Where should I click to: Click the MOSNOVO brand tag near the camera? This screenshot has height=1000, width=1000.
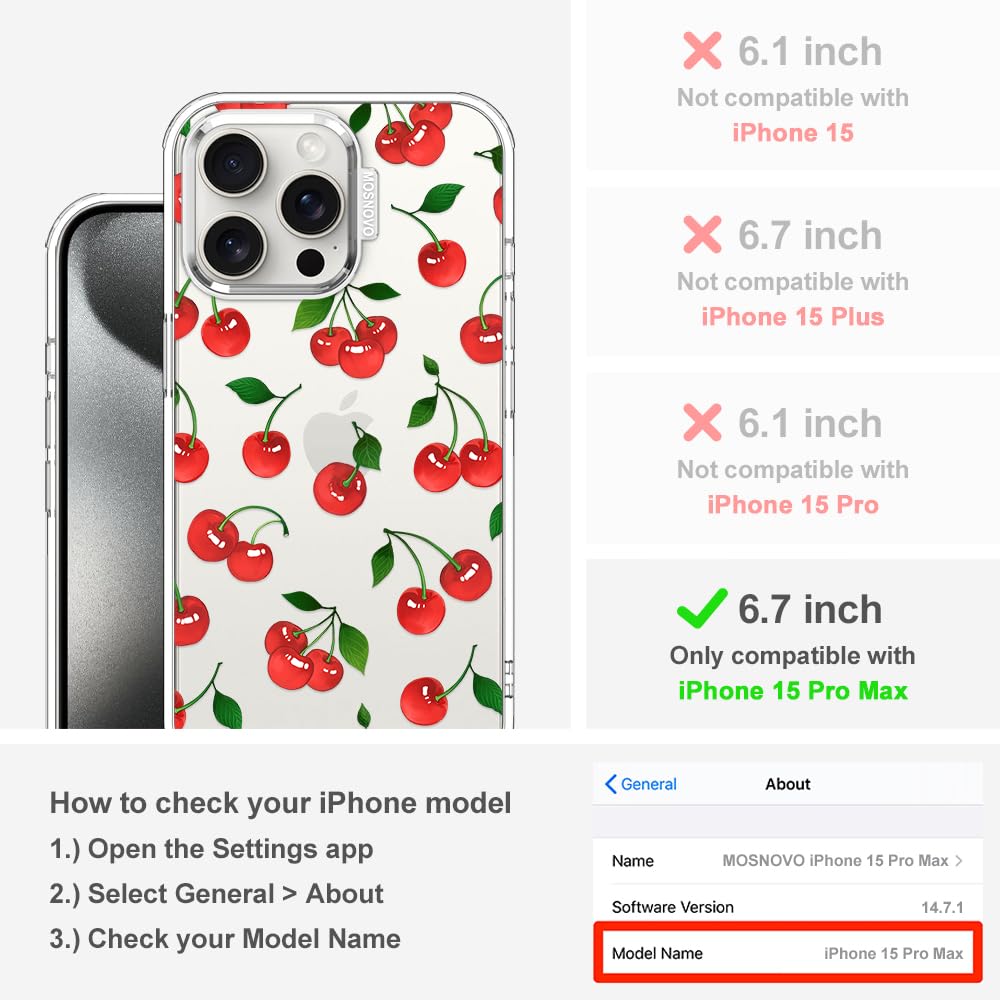[x=369, y=204]
